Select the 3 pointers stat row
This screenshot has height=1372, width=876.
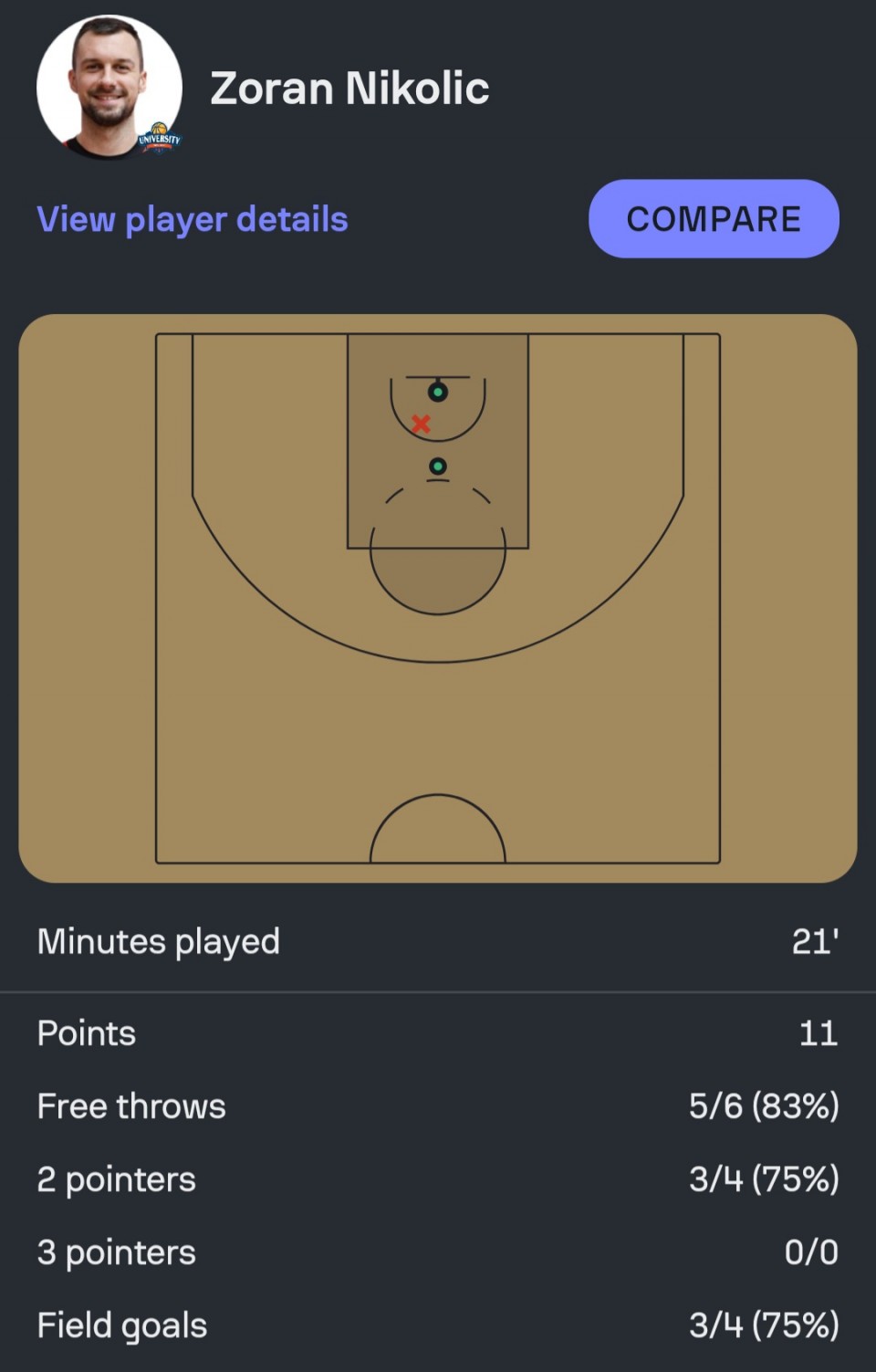coord(438,1252)
